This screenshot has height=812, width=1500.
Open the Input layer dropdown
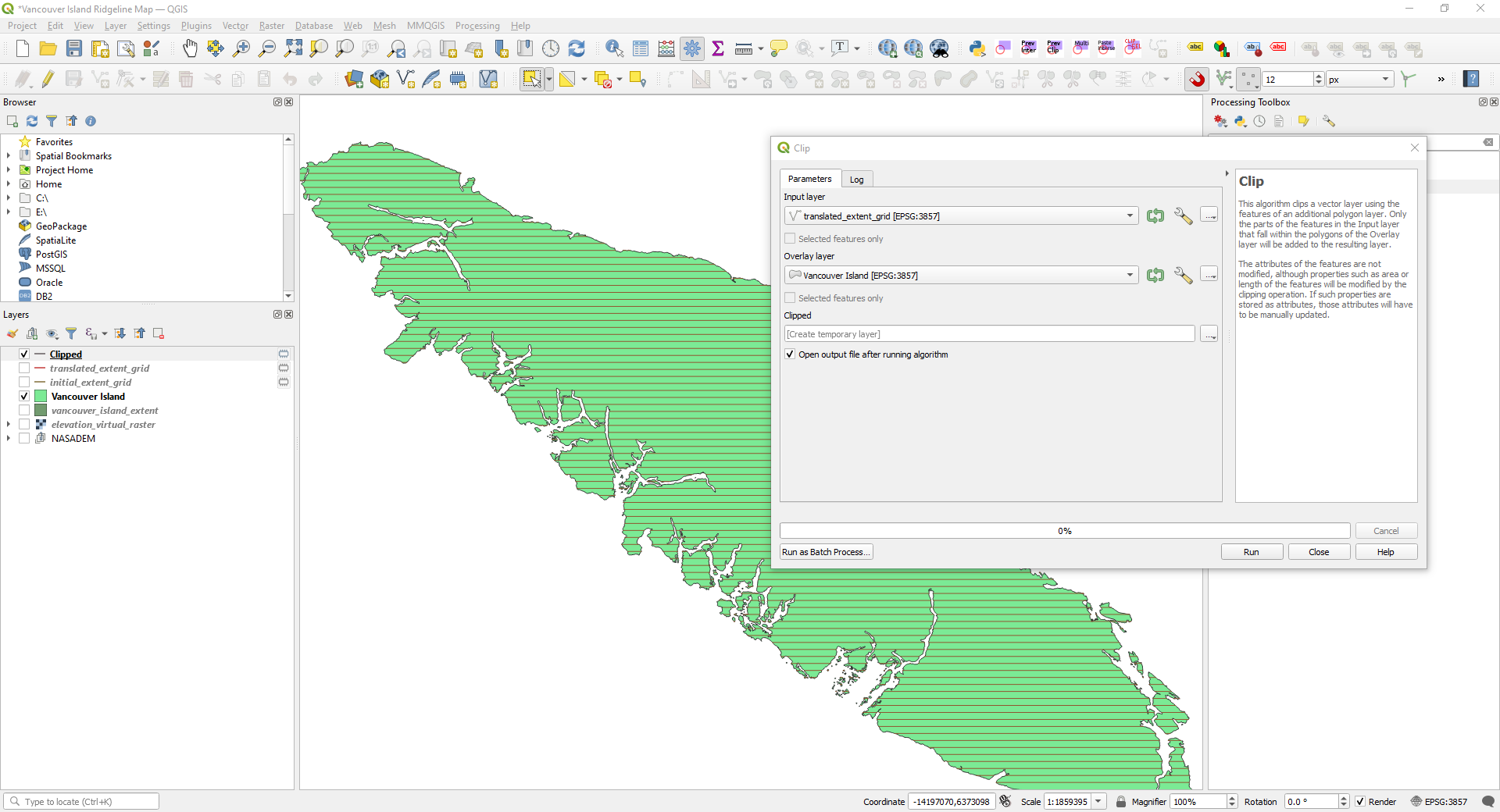pos(1130,216)
